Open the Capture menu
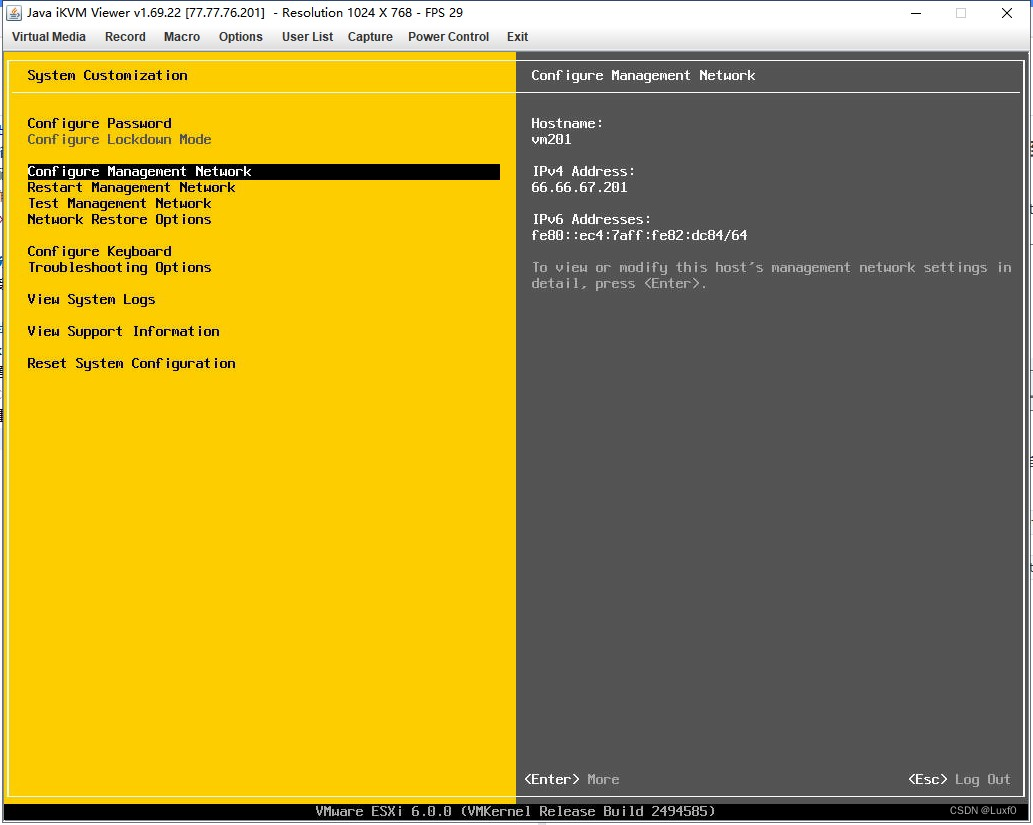Screen dimensions: 1033x825 370,37
